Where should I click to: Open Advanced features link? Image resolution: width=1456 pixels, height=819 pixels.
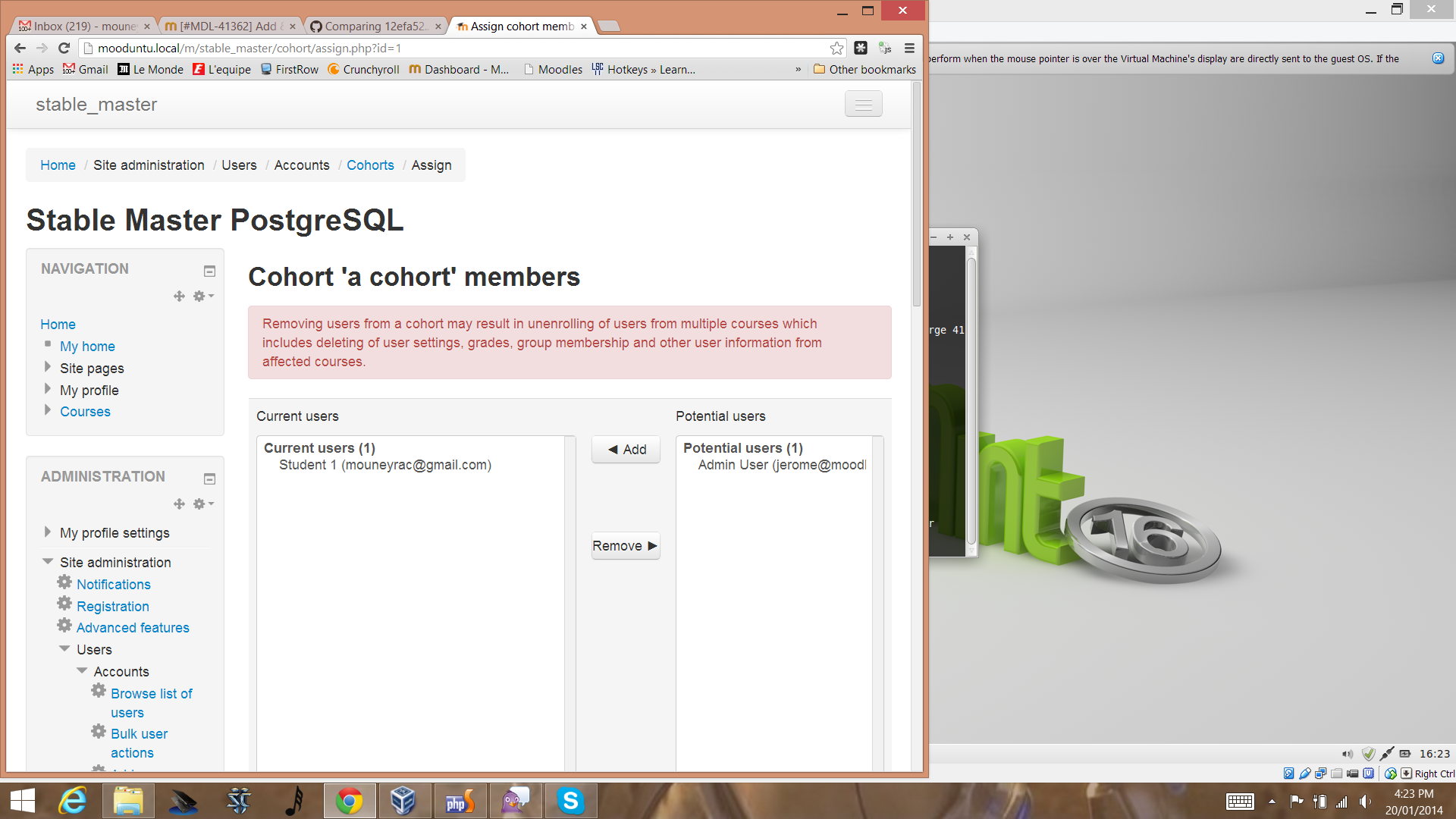[133, 628]
